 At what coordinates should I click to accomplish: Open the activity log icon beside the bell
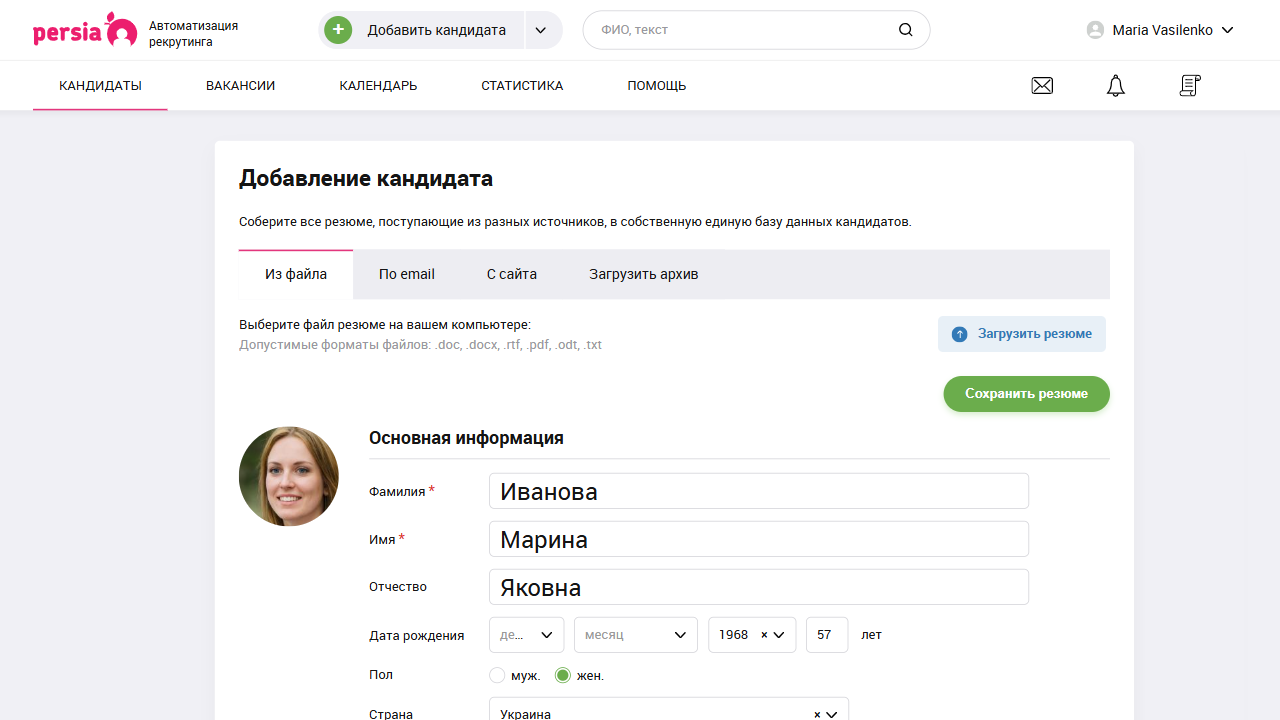[1189, 85]
